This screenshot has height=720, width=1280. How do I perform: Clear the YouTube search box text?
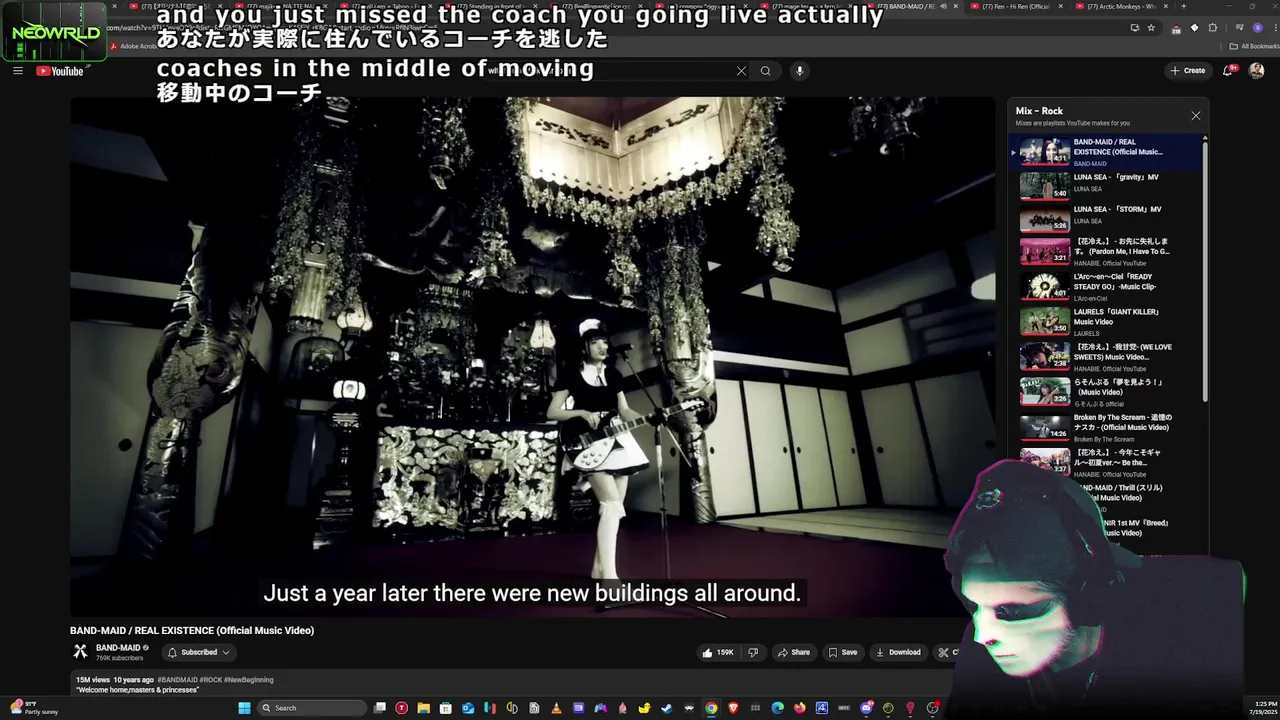[741, 71]
